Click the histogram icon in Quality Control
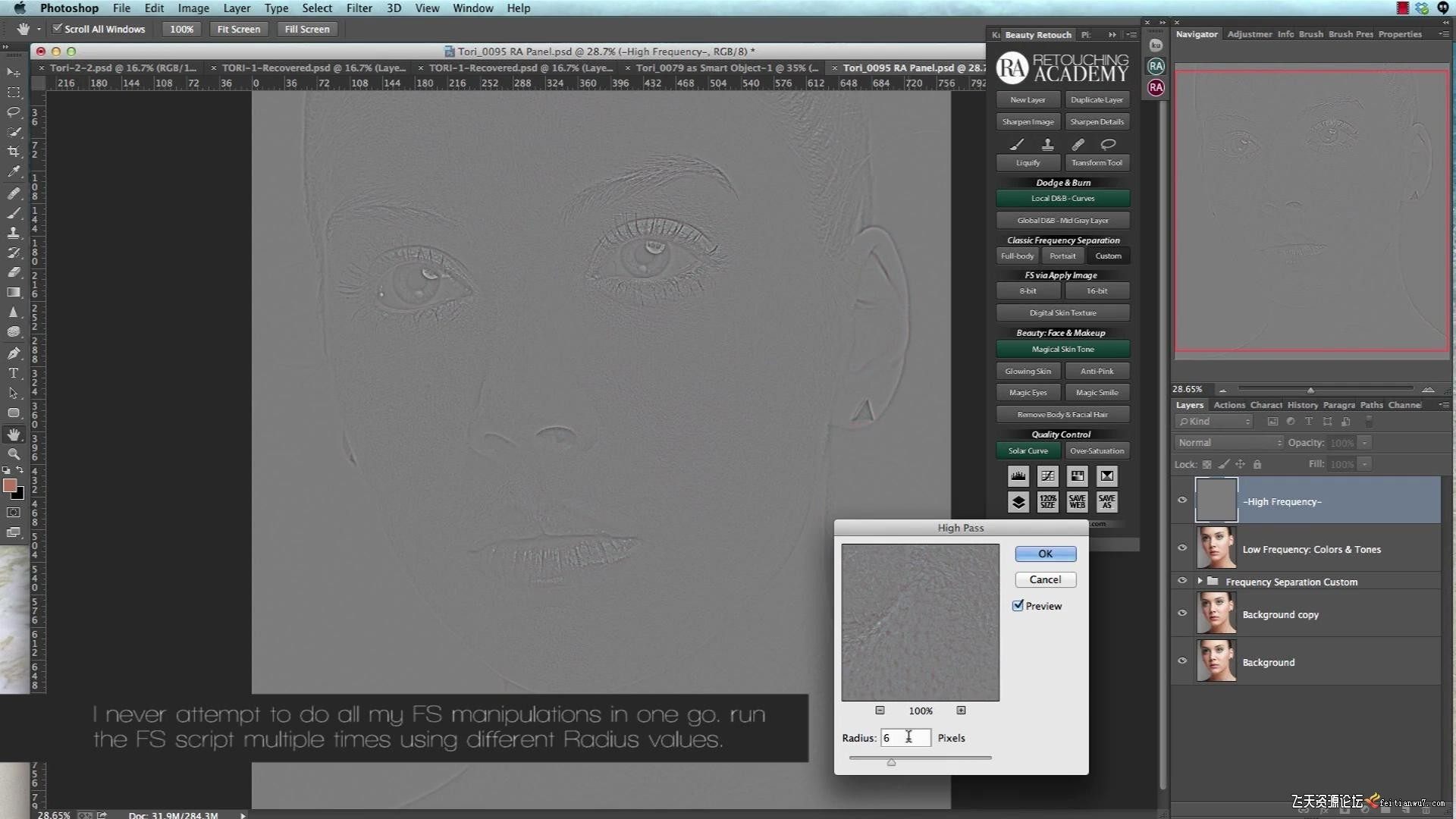 1018,476
